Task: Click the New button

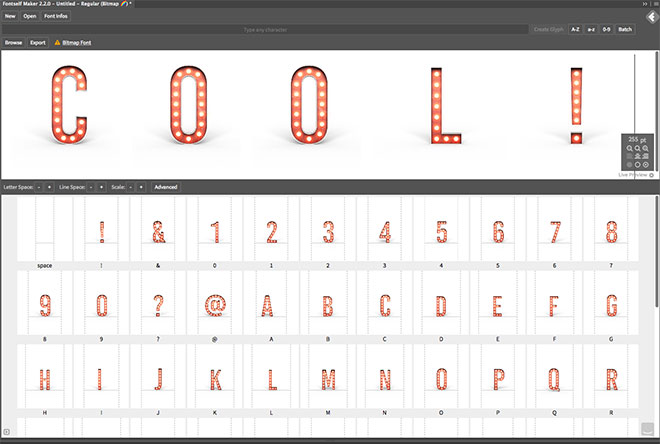Action: (10, 16)
